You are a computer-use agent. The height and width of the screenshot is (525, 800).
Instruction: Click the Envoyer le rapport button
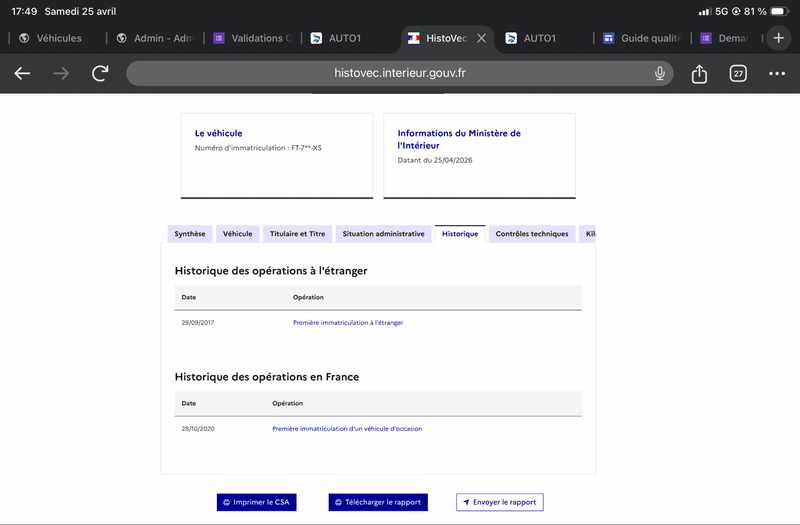point(500,502)
